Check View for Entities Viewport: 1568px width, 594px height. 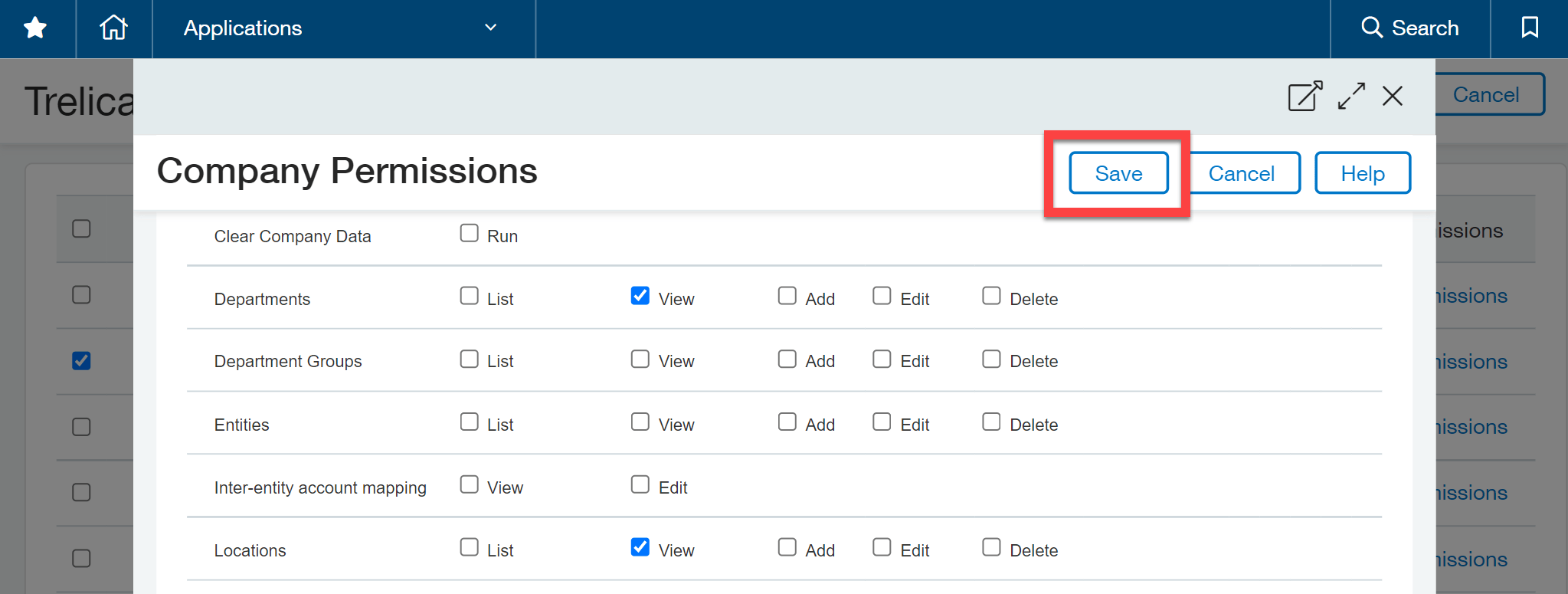coord(640,422)
